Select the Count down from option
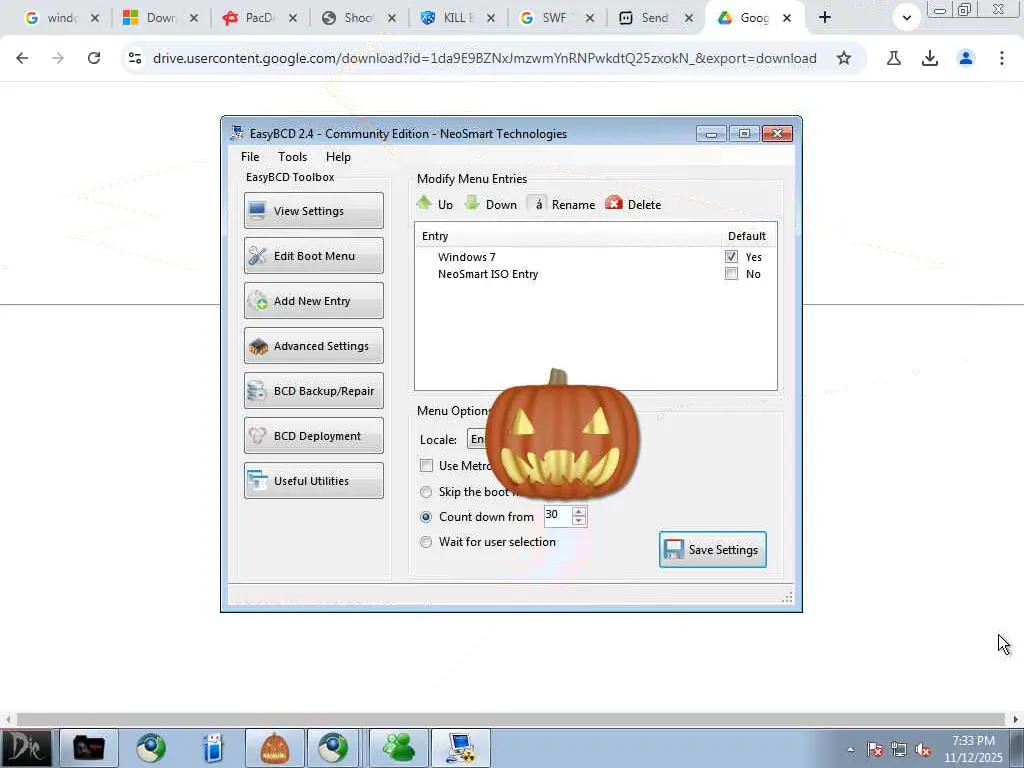This screenshot has width=1024, height=768. (x=426, y=517)
